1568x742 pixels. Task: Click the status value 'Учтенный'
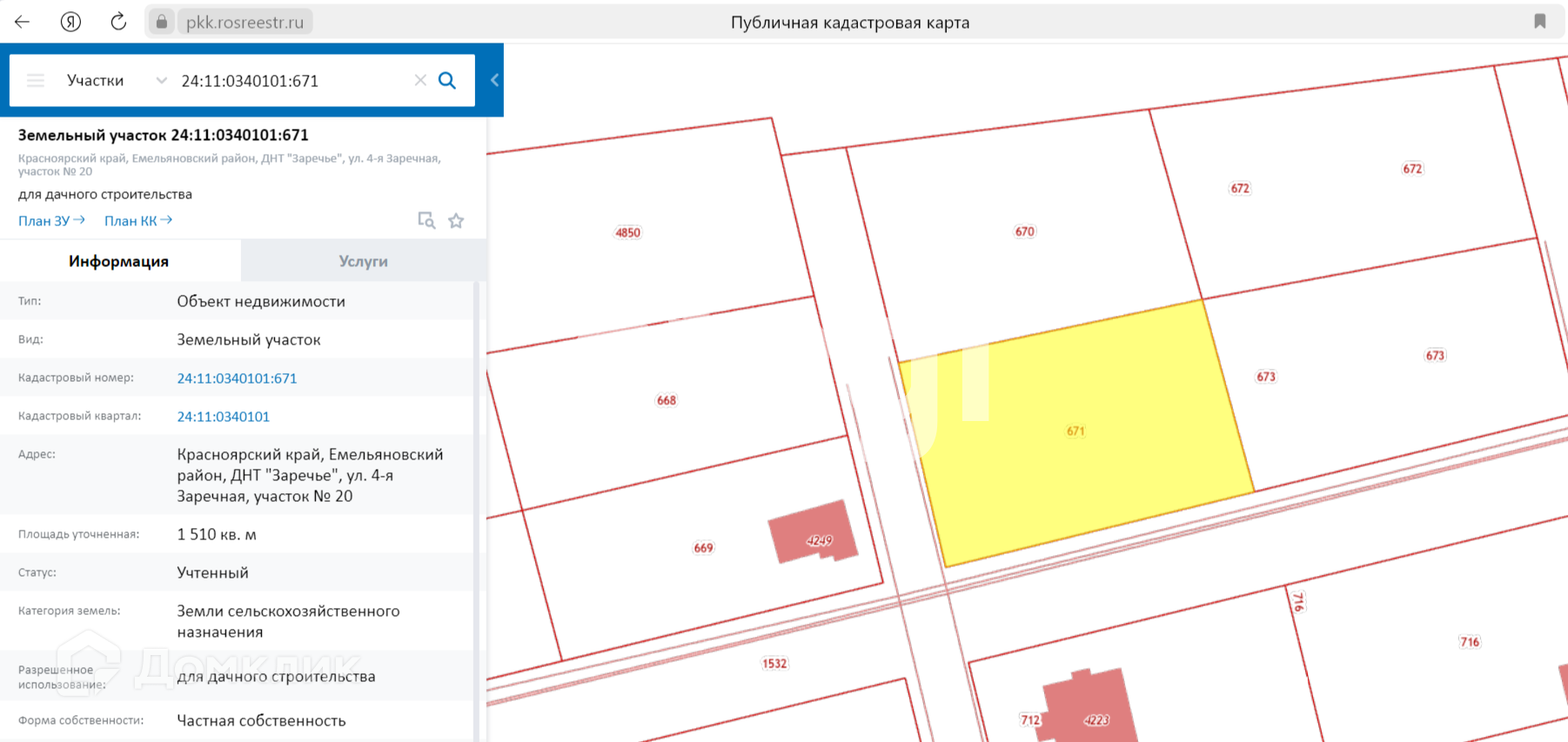click(213, 572)
